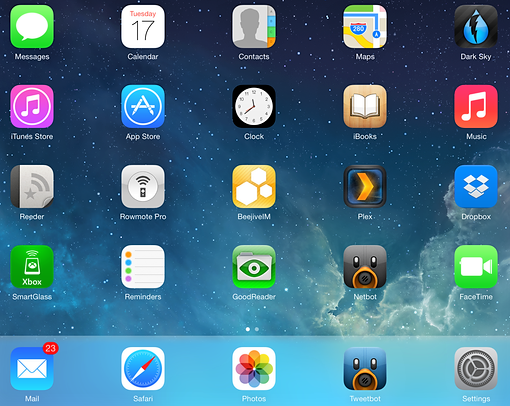Open the iTunes Store app
Image resolution: width=510 pixels, height=406 pixels.
(32, 107)
